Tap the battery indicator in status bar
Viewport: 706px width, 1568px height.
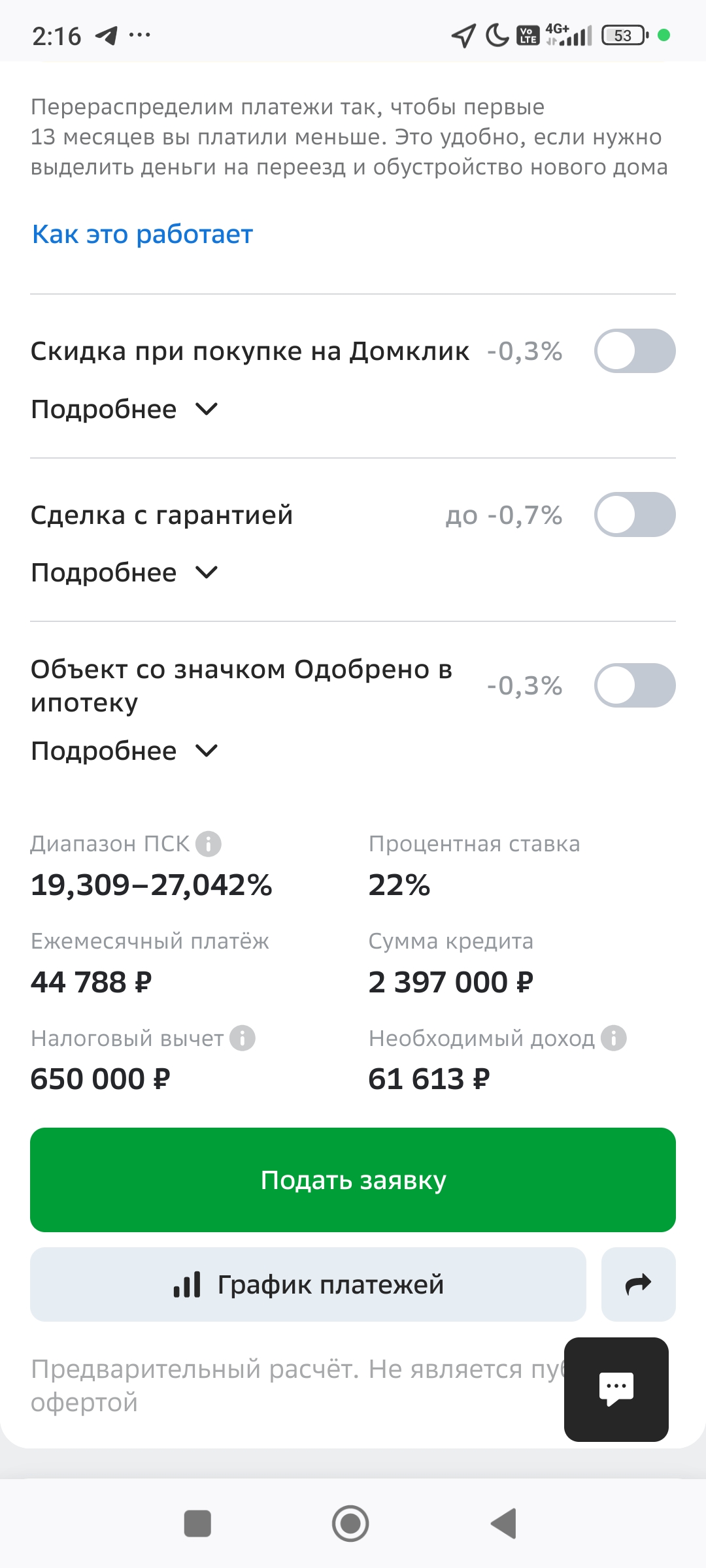tap(624, 35)
